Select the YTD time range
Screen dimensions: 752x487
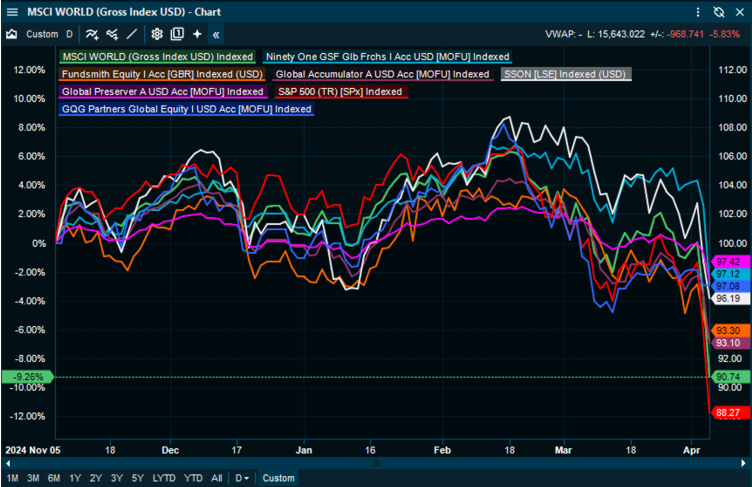pyautogui.click(x=193, y=478)
